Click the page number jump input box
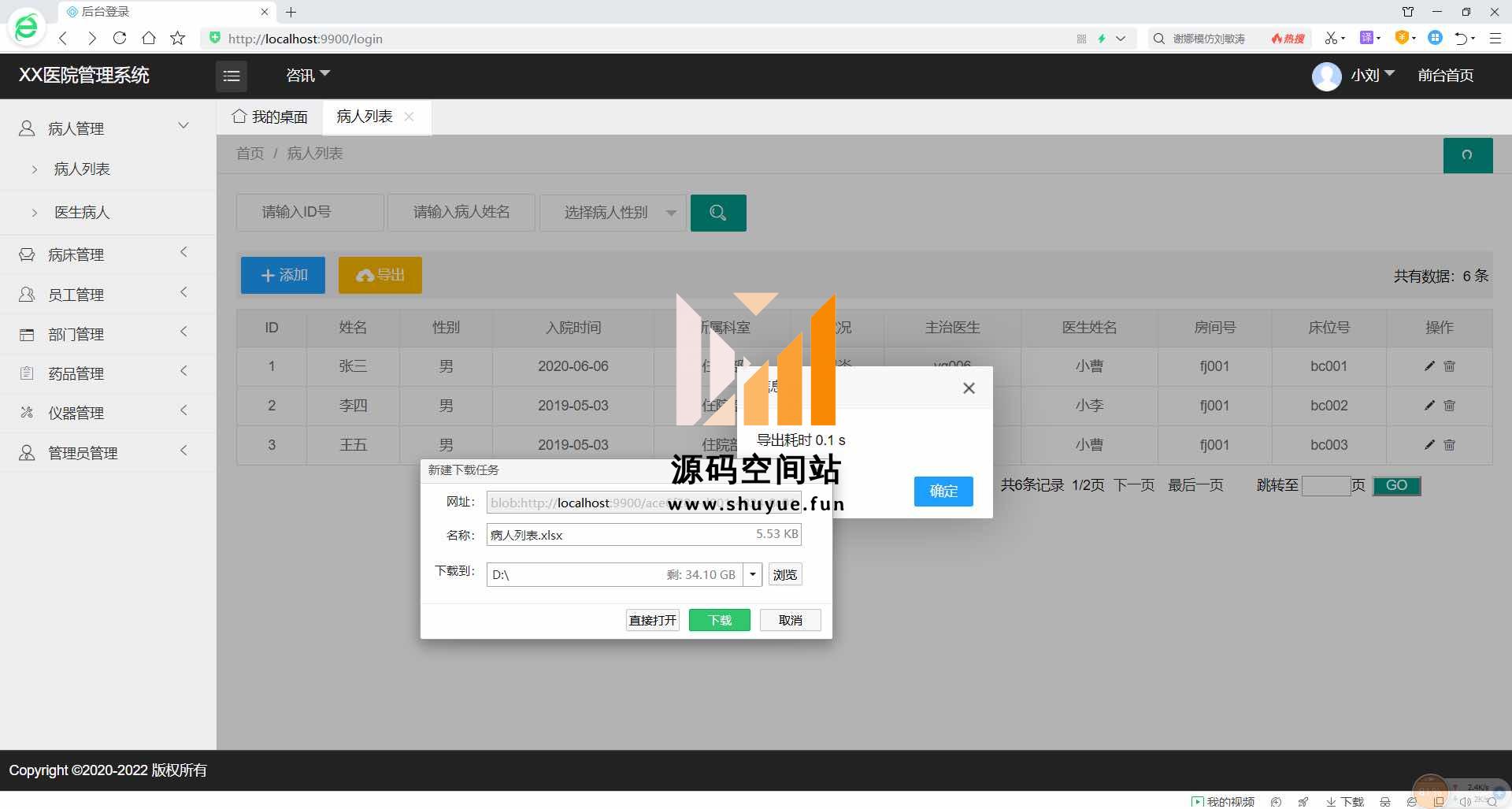This screenshot has height=809, width=1512. (1326, 485)
